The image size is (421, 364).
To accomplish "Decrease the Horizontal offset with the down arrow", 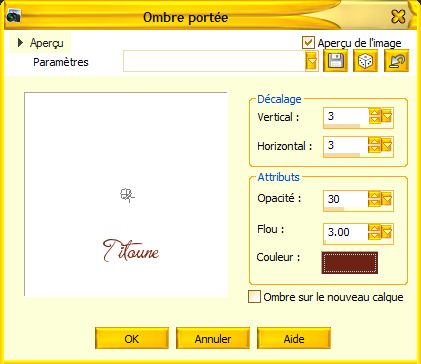I will (374, 149).
